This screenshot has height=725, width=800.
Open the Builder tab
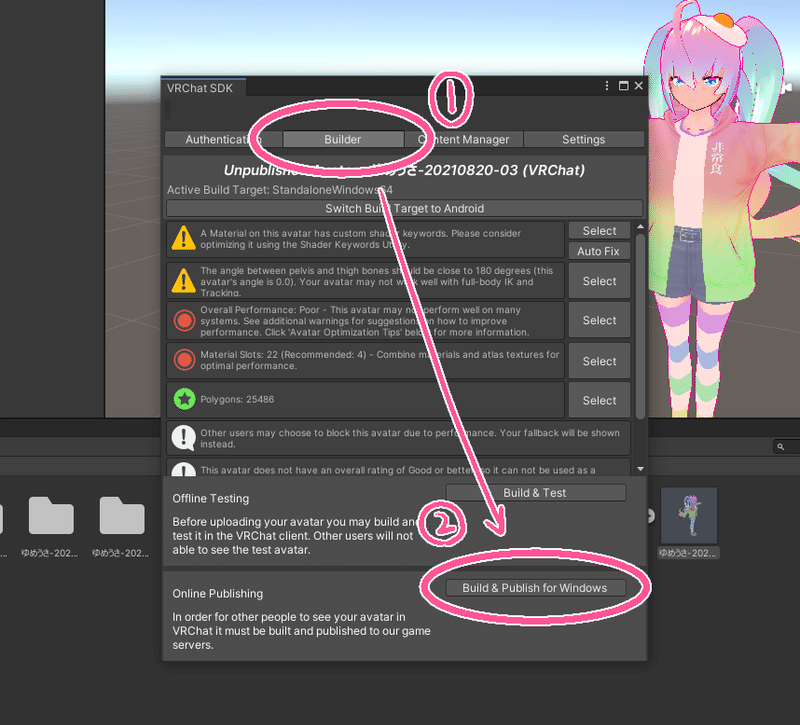(342, 139)
